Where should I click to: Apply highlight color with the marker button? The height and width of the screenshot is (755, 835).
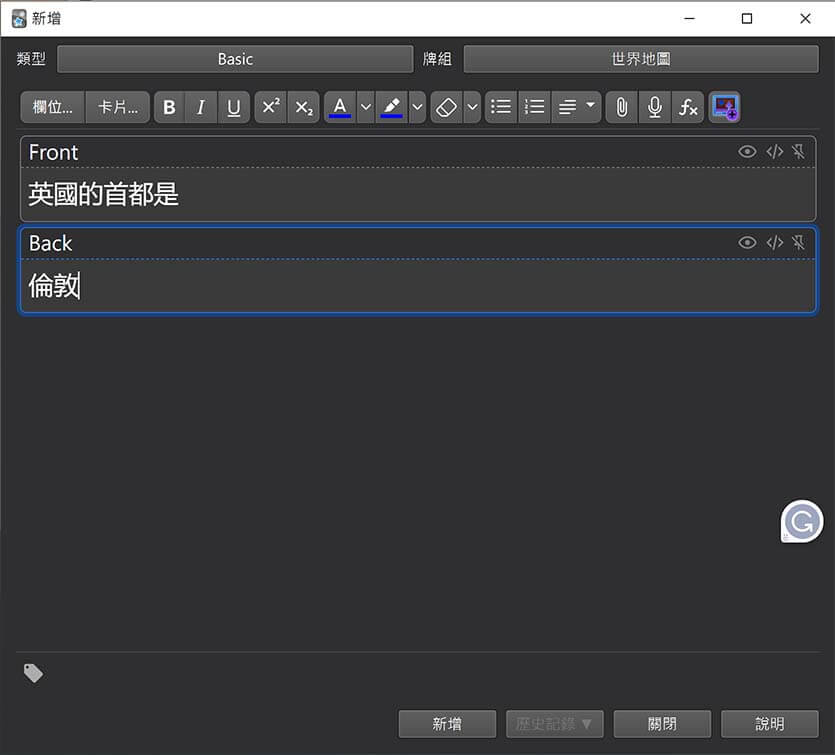coord(391,107)
